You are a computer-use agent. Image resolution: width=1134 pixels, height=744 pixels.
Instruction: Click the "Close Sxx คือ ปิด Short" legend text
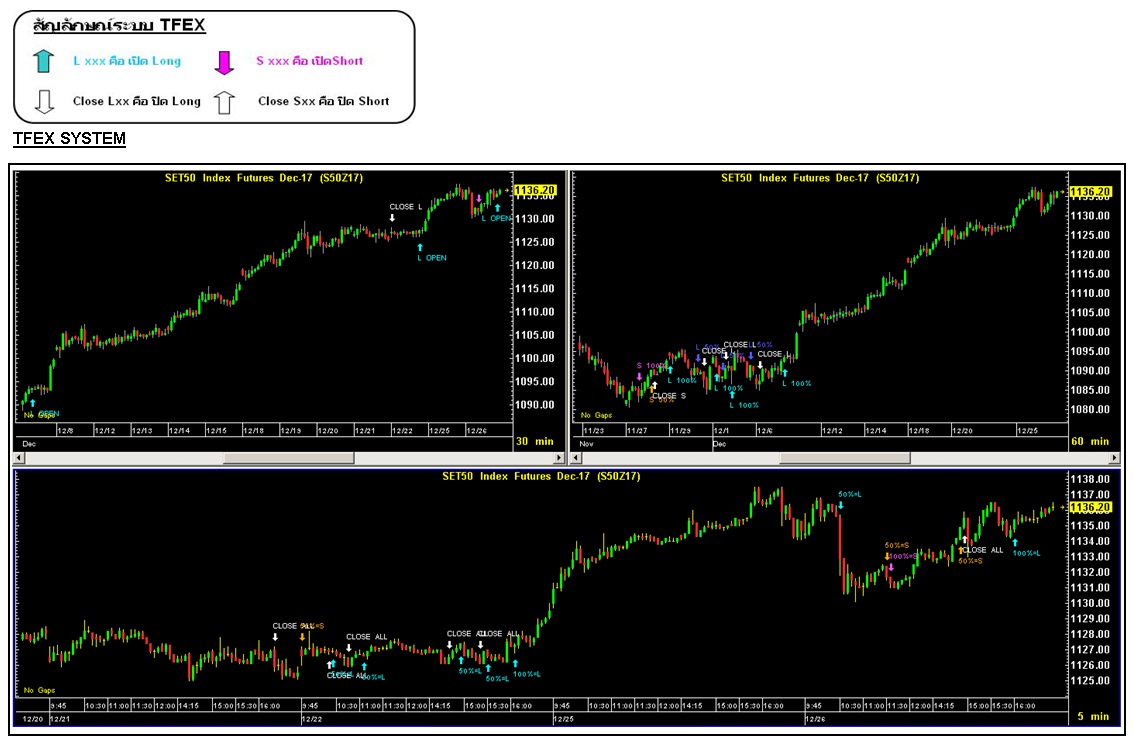click(323, 101)
